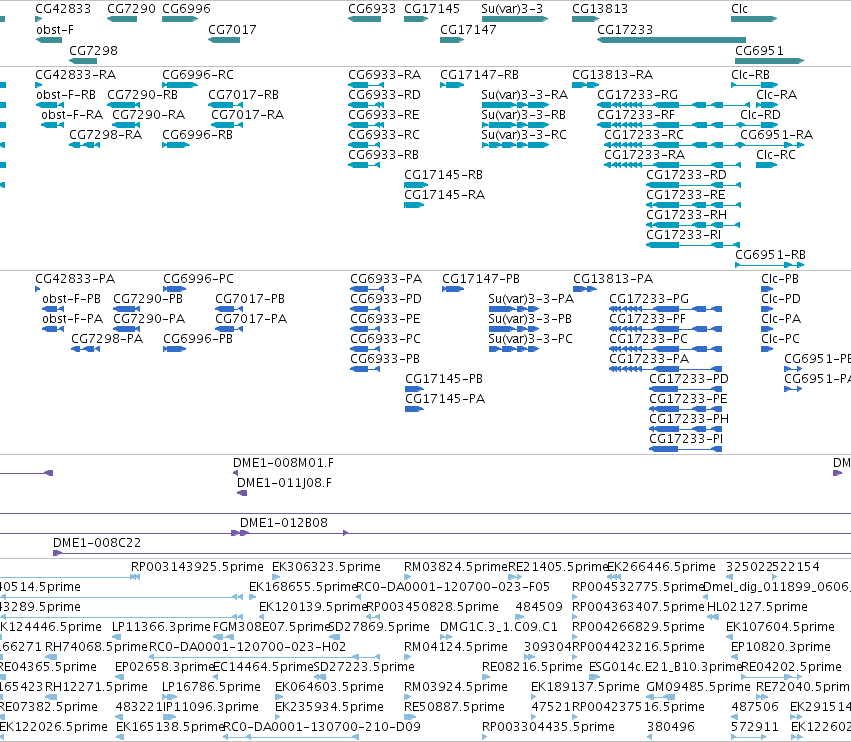
Task: Click protein CG17147-PB
Action: [x=480, y=279]
